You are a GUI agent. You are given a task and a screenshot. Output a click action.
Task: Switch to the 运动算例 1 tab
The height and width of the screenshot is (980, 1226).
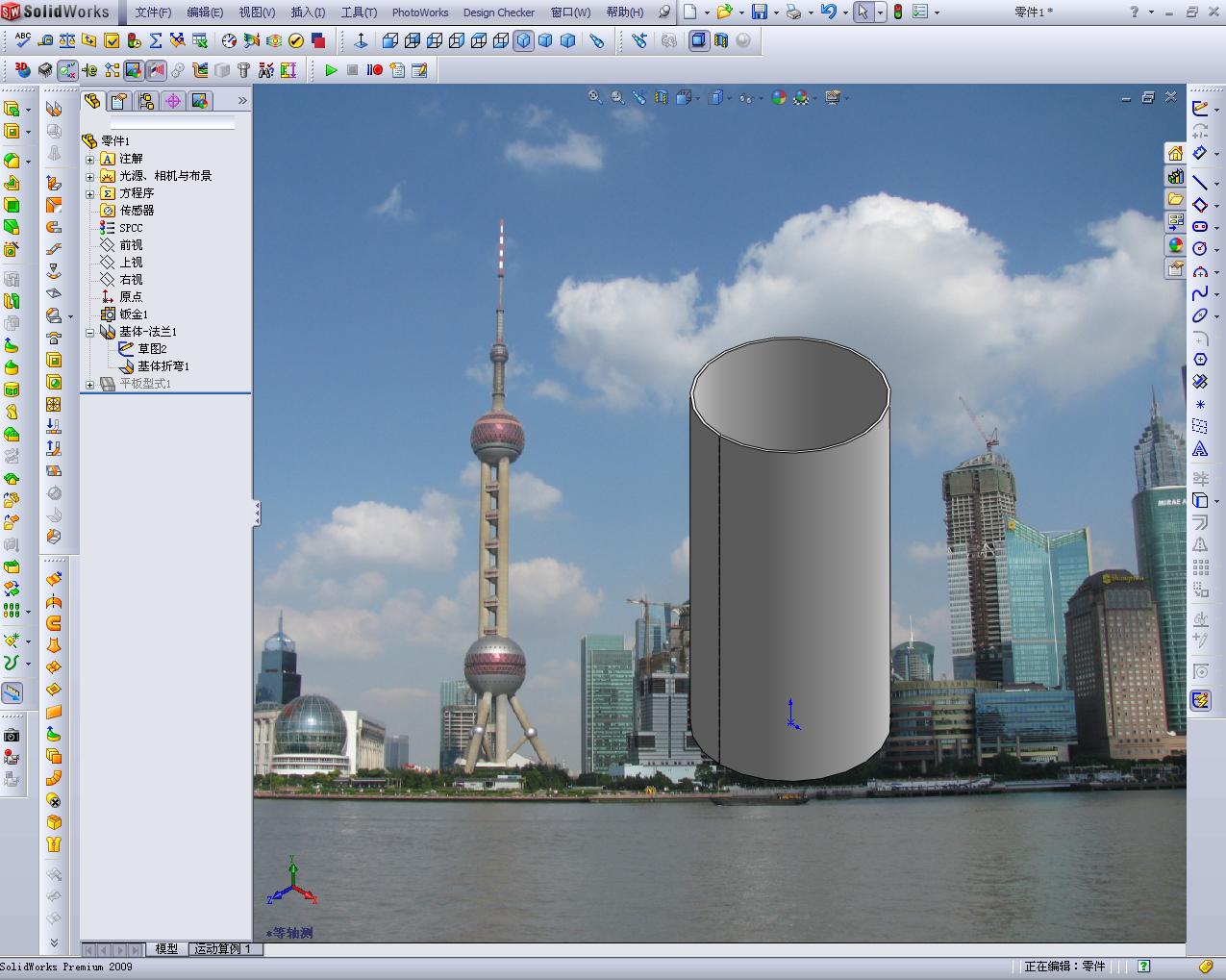(223, 949)
